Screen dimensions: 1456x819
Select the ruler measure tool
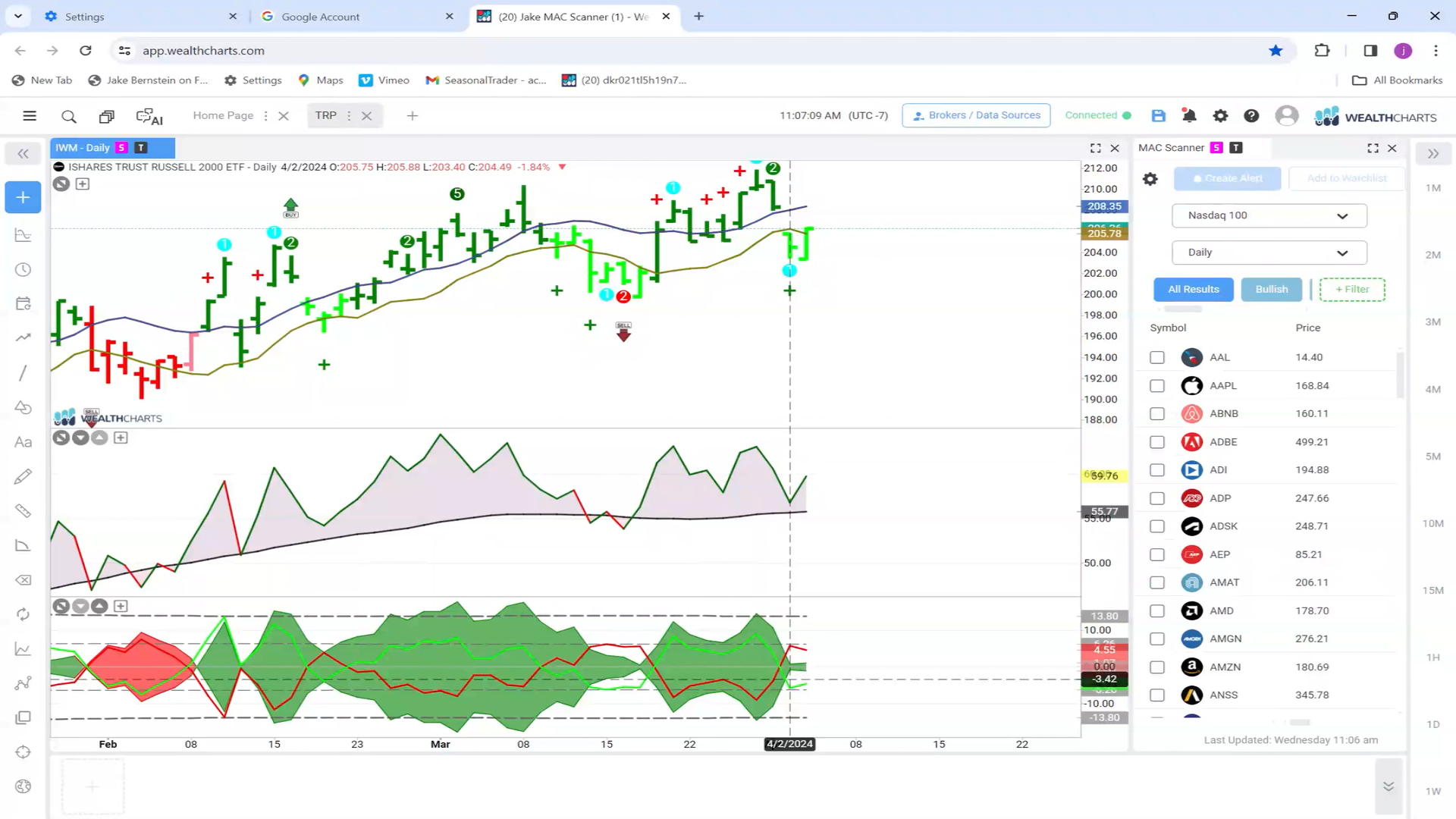[x=23, y=510]
